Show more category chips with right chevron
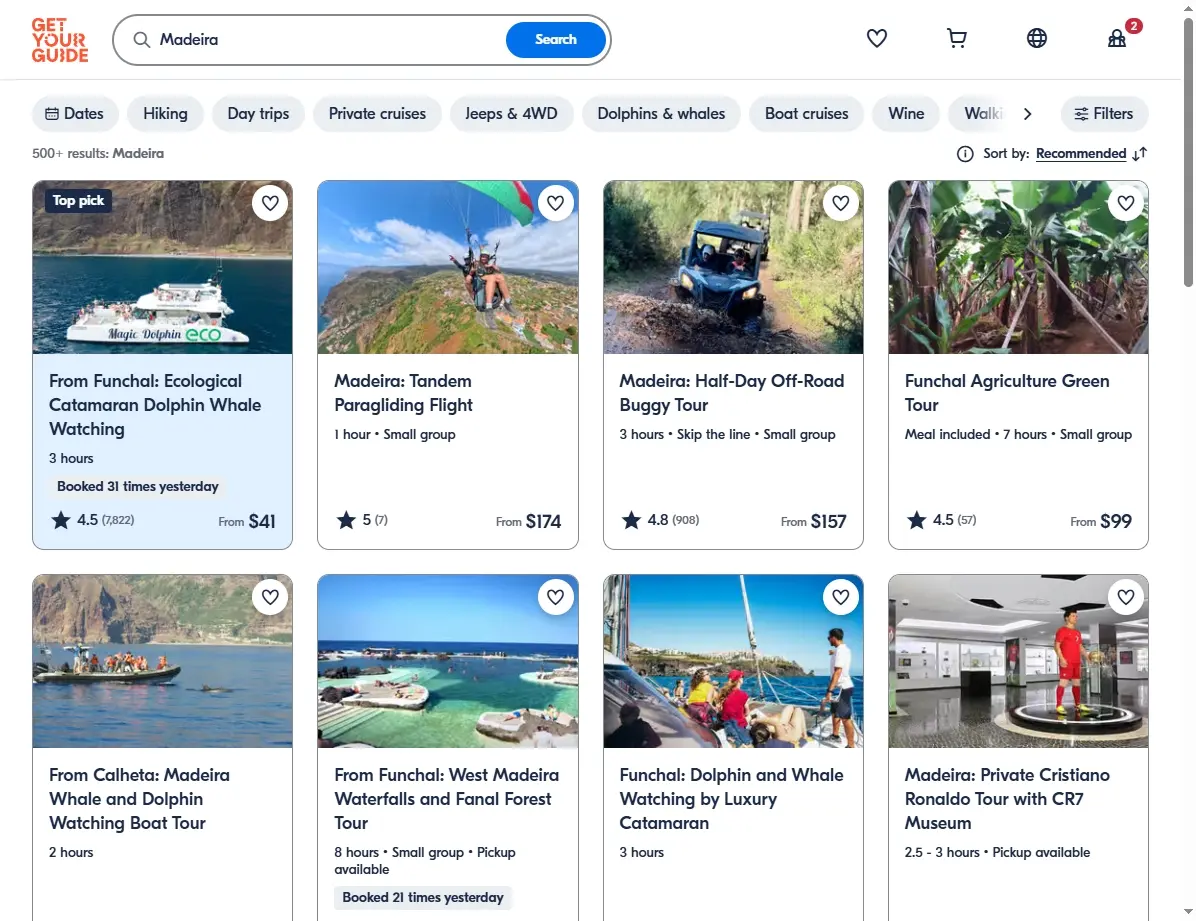 [1027, 114]
